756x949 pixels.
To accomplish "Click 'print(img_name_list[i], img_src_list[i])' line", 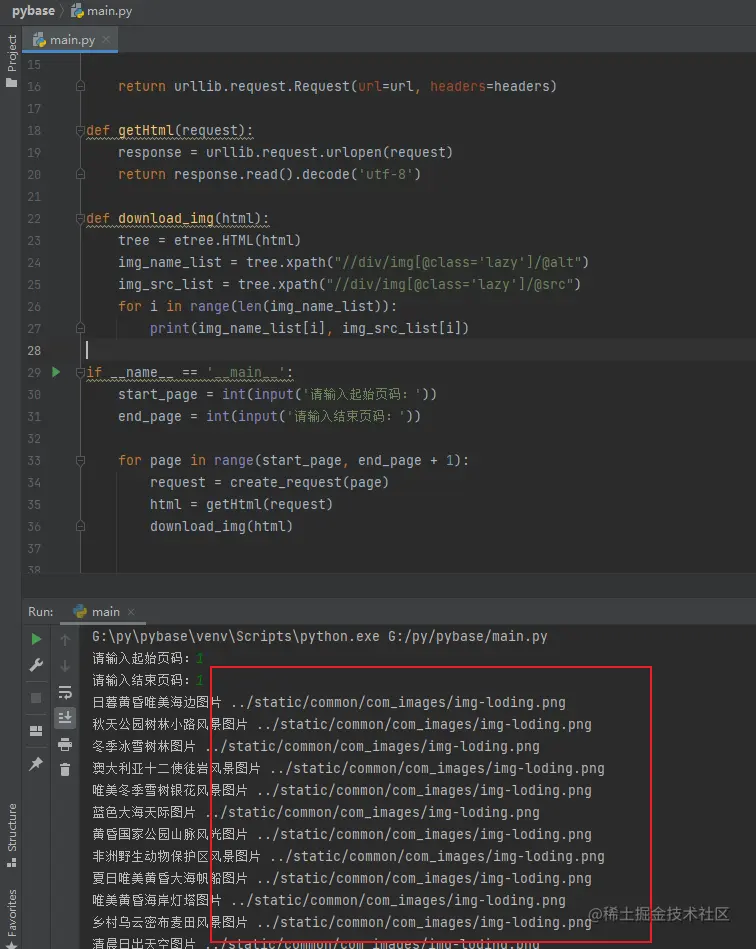I will pyautogui.click(x=309, y=328).
